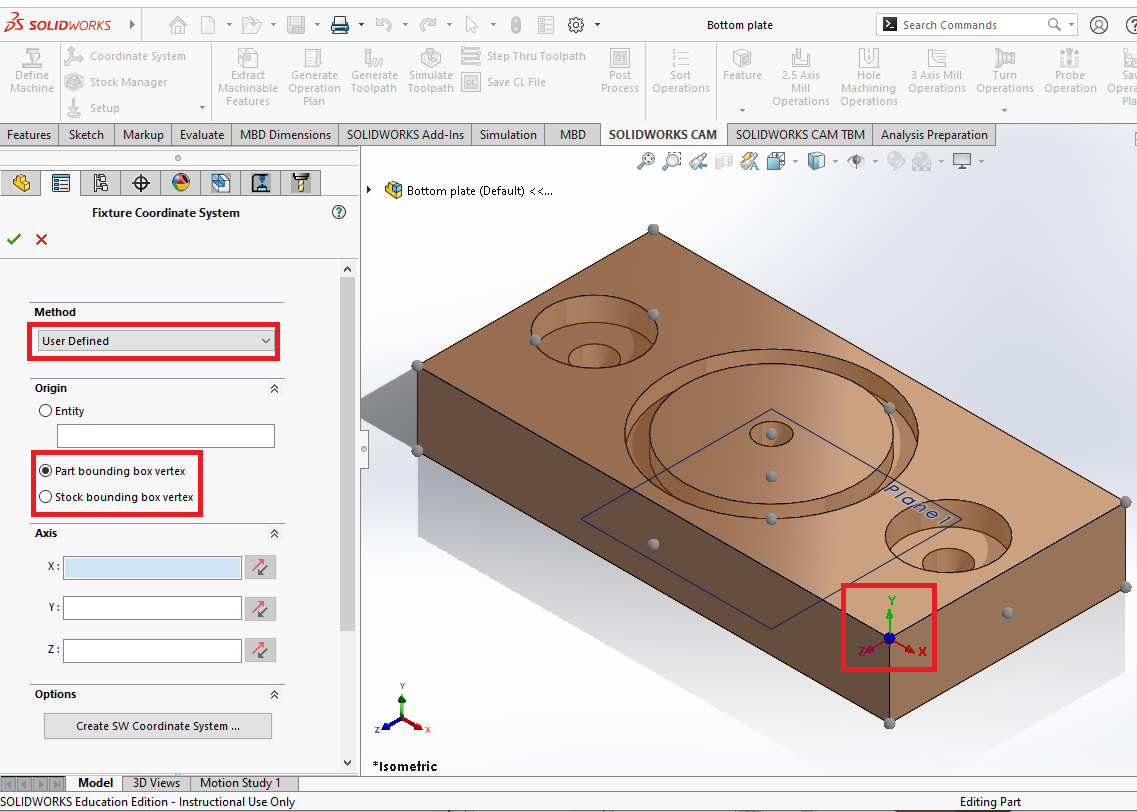Accept with the green checkmark
The width and height of the screenshot is (1137, 812).
coord(14,239)
